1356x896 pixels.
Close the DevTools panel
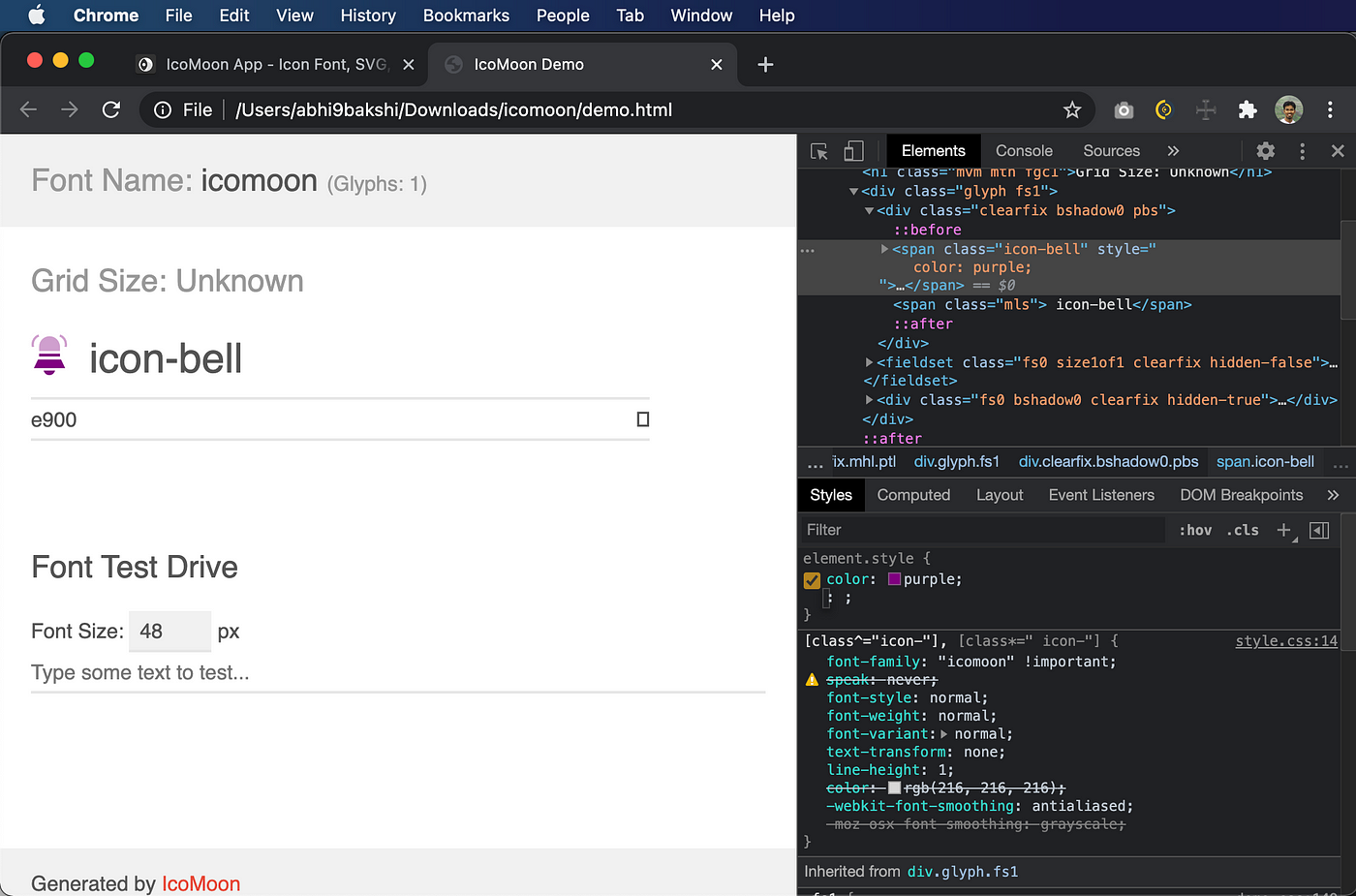[1338, 151]
